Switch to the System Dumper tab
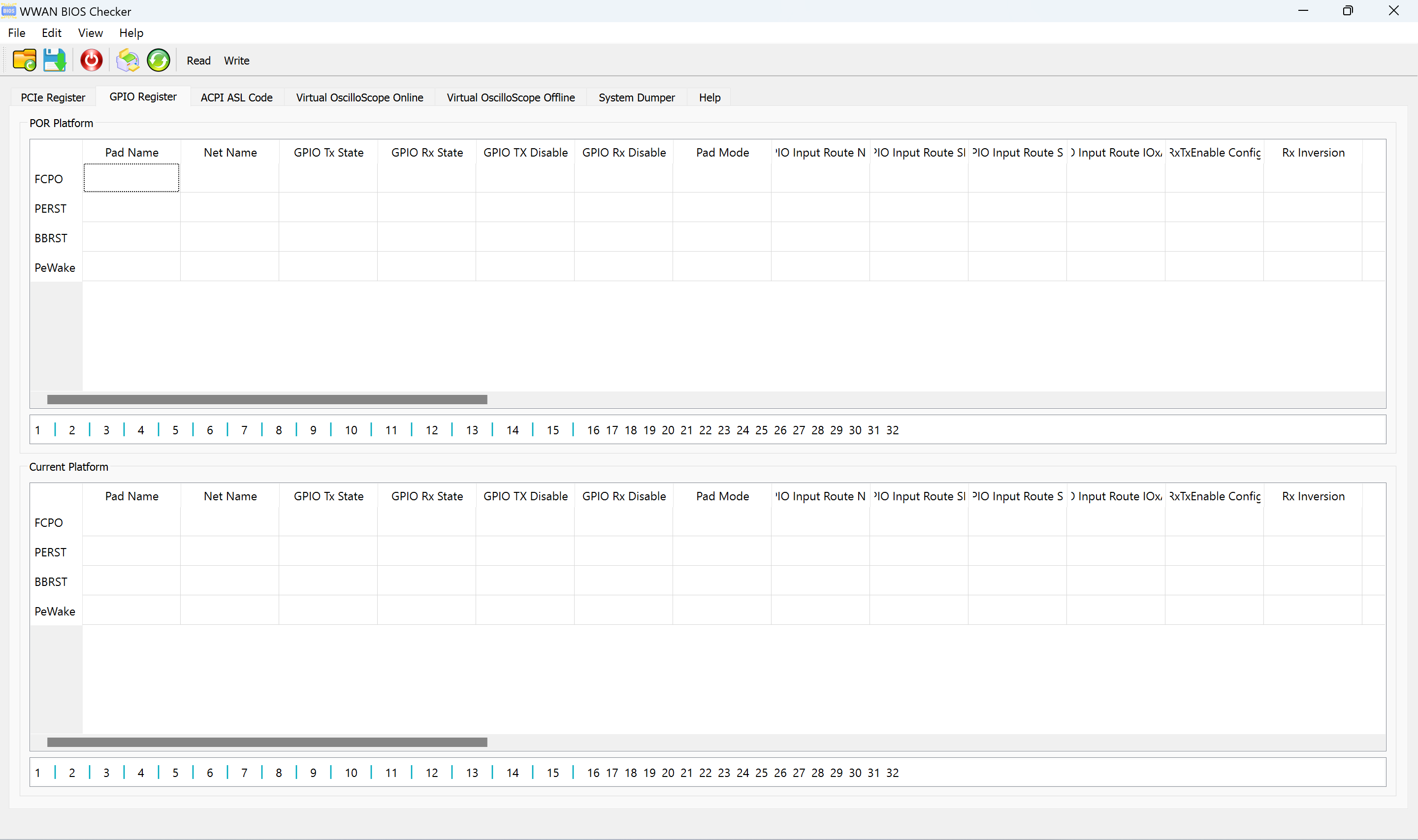This screenshot has width=1418, height=840. coord(637,97)
